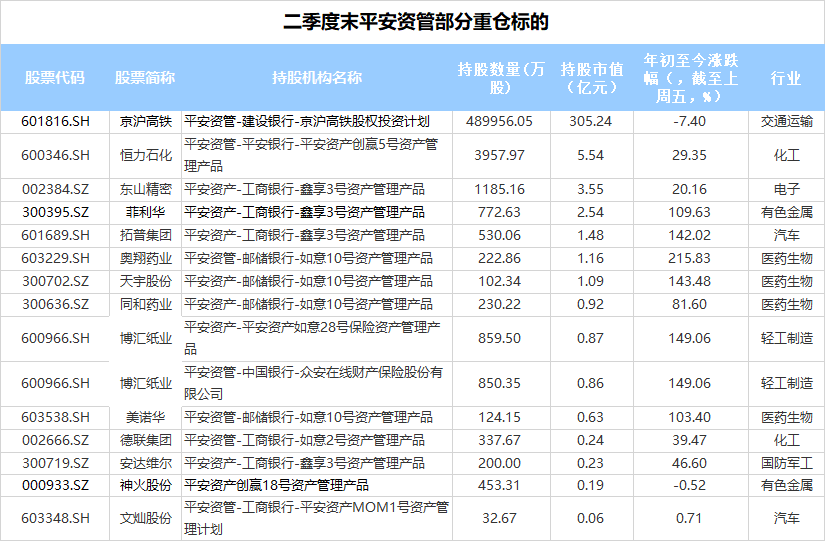The height and width of the screenshot is (541, 825).
Task: Click stock name 神火股份
Action: click(x=146, y=485)
